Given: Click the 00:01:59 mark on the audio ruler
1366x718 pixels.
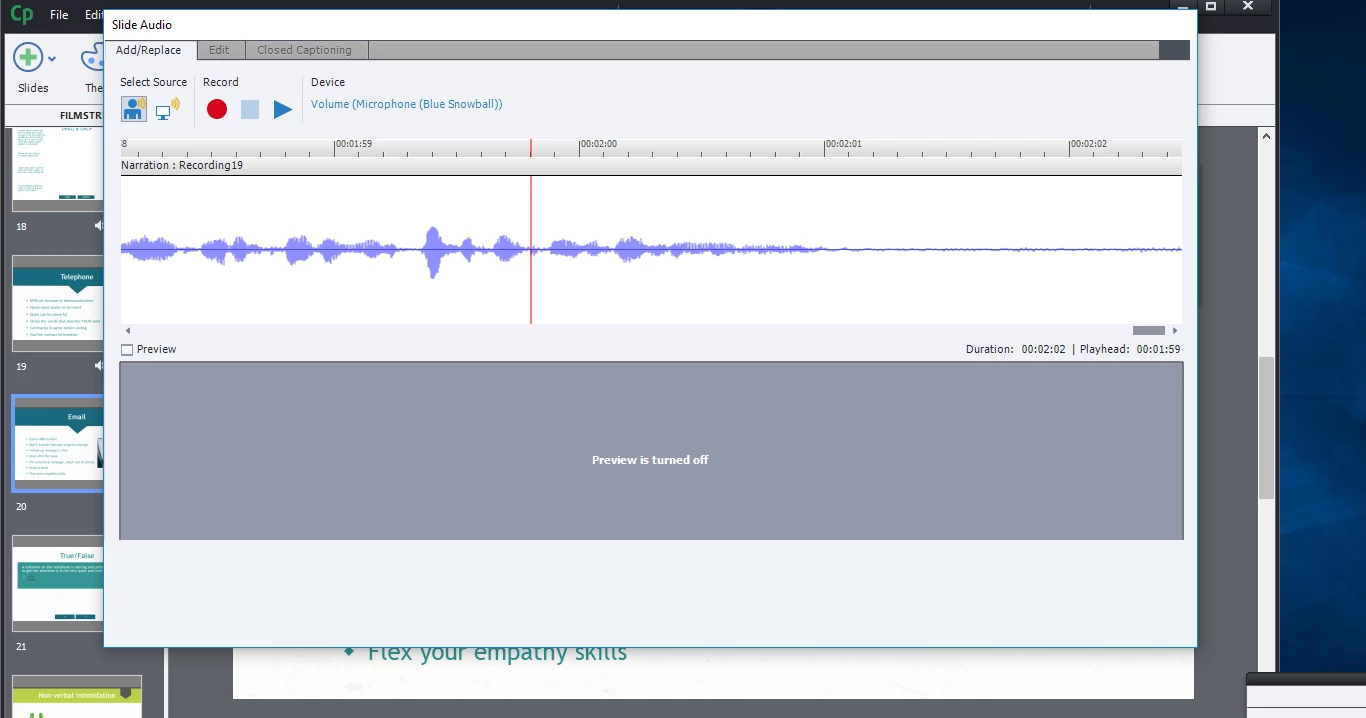Looking at the screenshot, I should [354, 144].
